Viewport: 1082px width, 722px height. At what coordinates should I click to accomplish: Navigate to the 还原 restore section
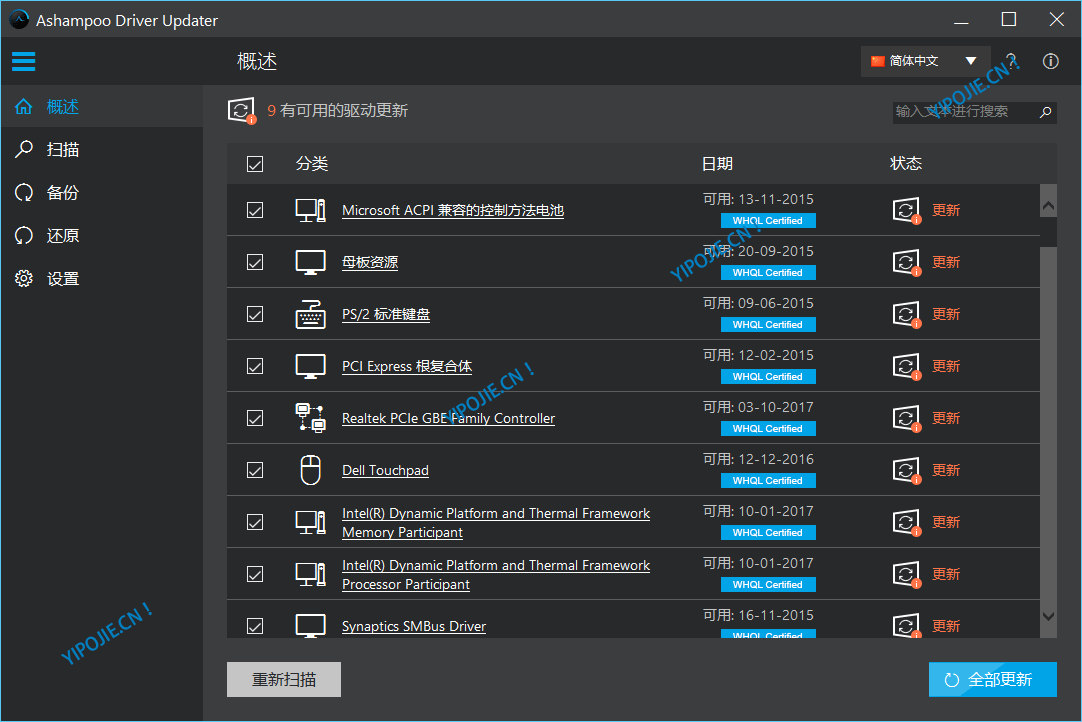(x=23, y=235)
